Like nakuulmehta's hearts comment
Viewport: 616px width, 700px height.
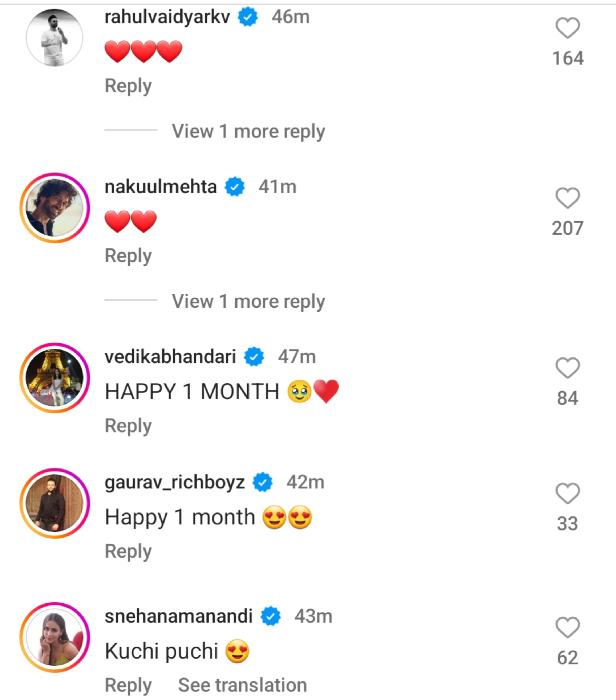click(567, 198)
